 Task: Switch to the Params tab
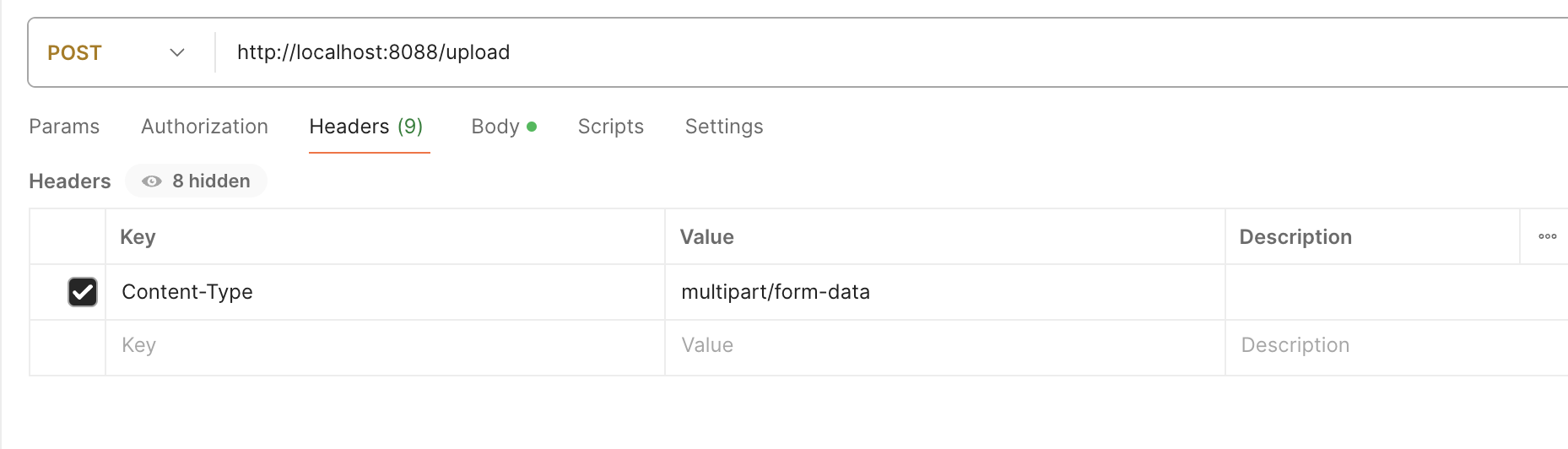point(64,127)
